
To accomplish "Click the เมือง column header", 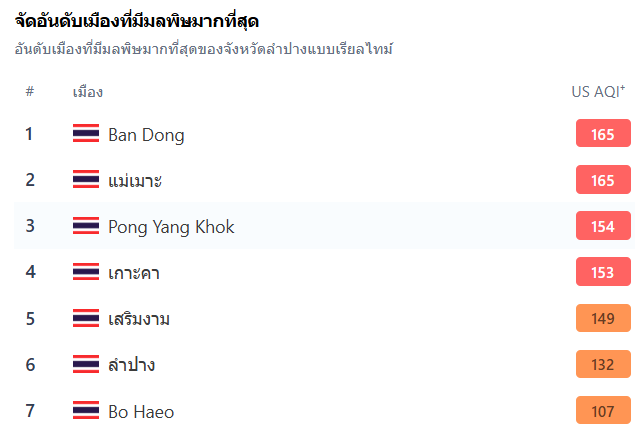I will [x=87, y=92].
